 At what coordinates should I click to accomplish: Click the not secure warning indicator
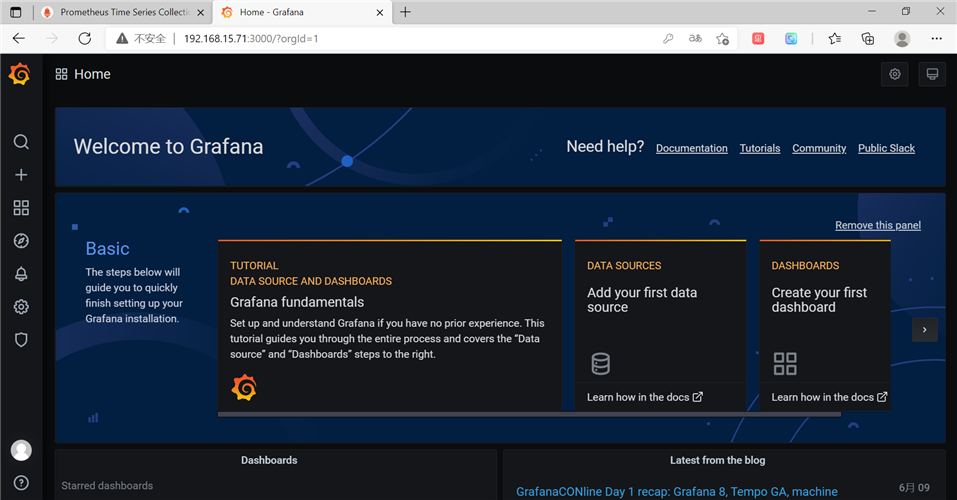point(141,38)
